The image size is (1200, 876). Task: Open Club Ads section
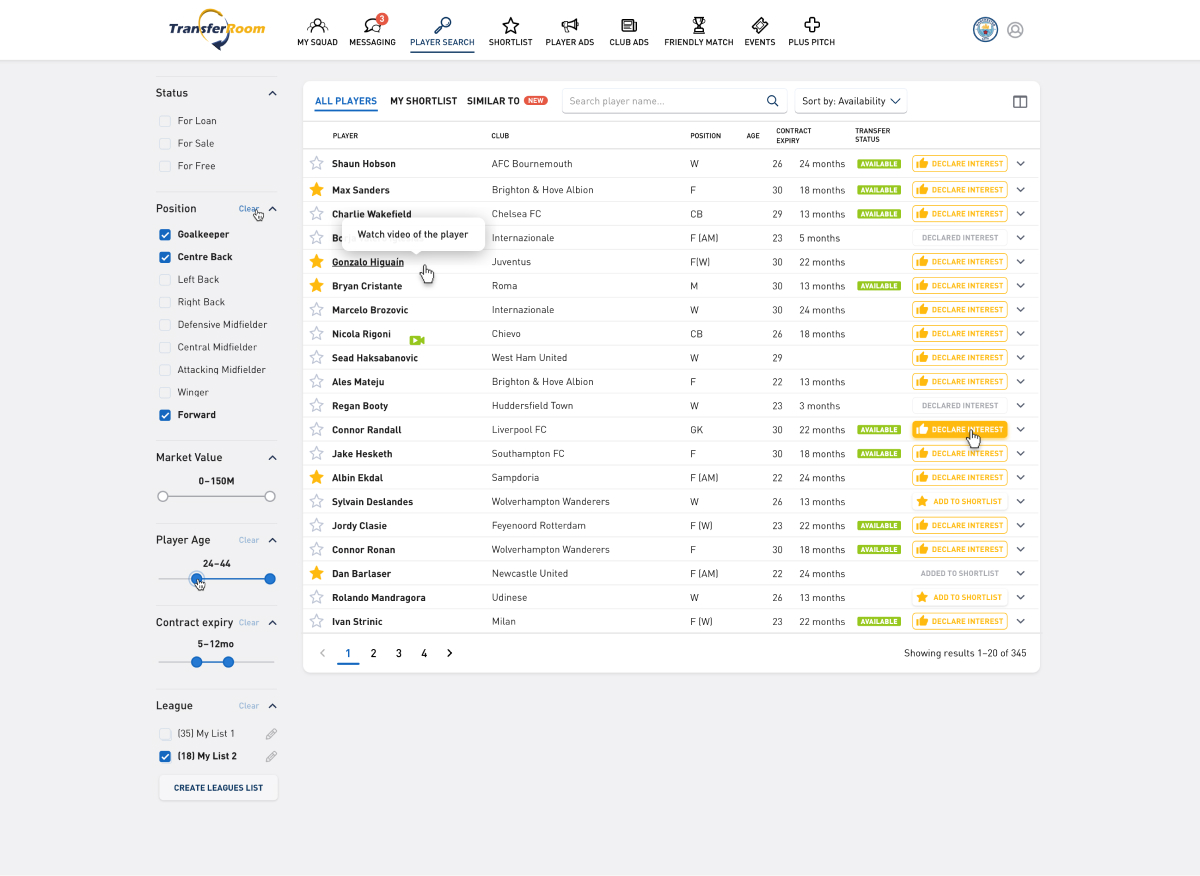(x=629, y=31)
